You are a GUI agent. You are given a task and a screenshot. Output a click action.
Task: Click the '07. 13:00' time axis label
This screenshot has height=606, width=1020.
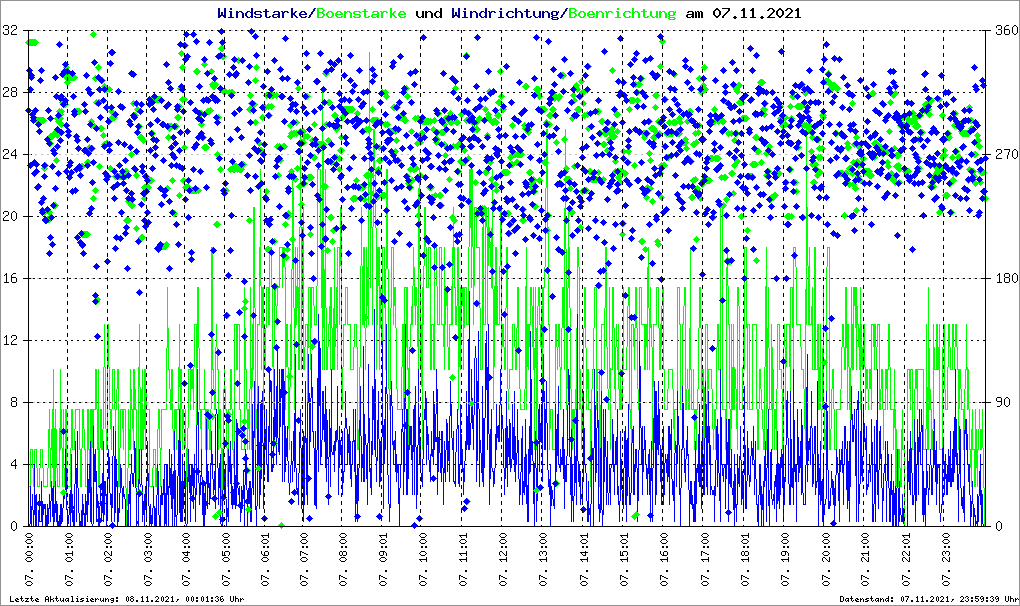pyautogui.click(x=543, y=559)
